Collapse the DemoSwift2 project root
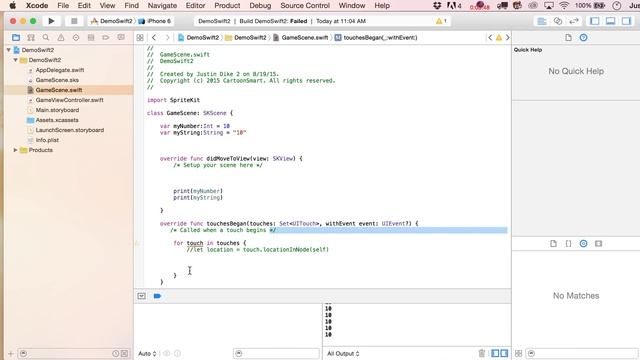 click(9, 50)
